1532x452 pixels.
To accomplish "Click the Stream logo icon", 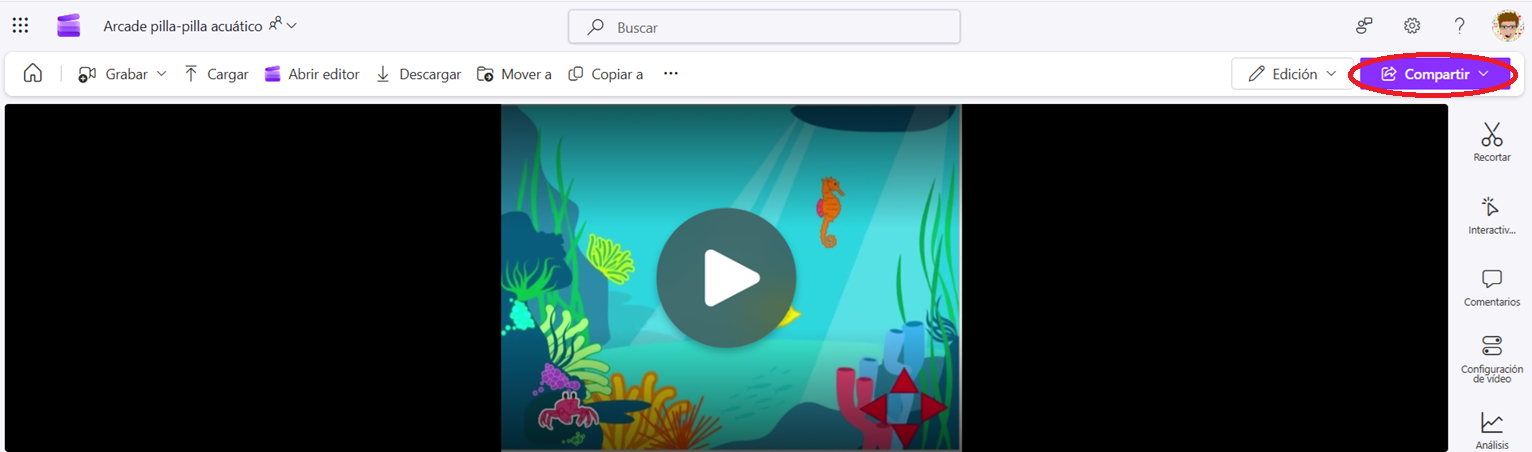I will pyautogui.click(x=68, y=26).
